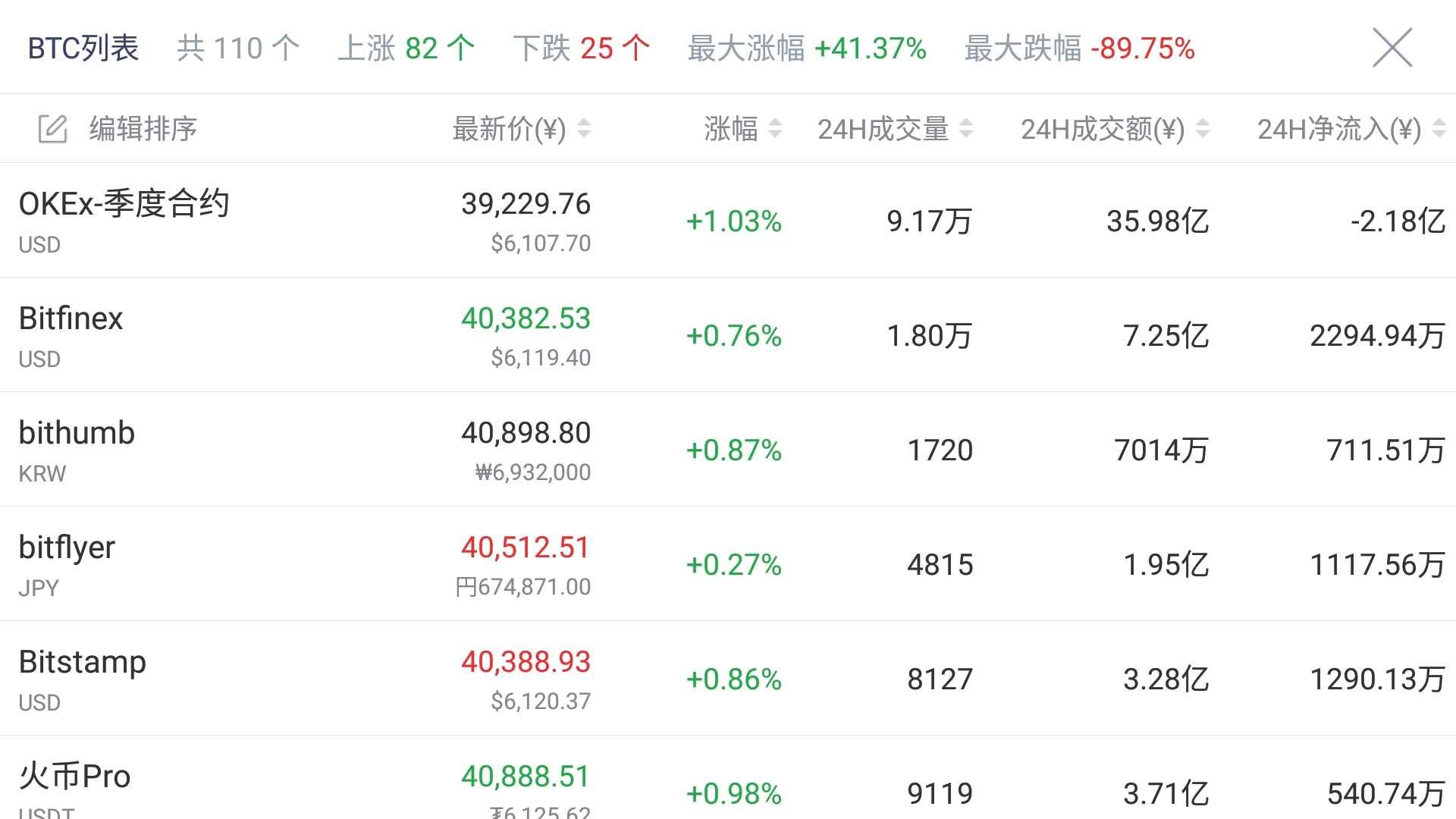Image resolution: width=1456 pixels, height=819 pixels.
Task: Click the ₩6,932,000 bithumb KRW price
Action: pyautogui.click(x=533, y=472)
